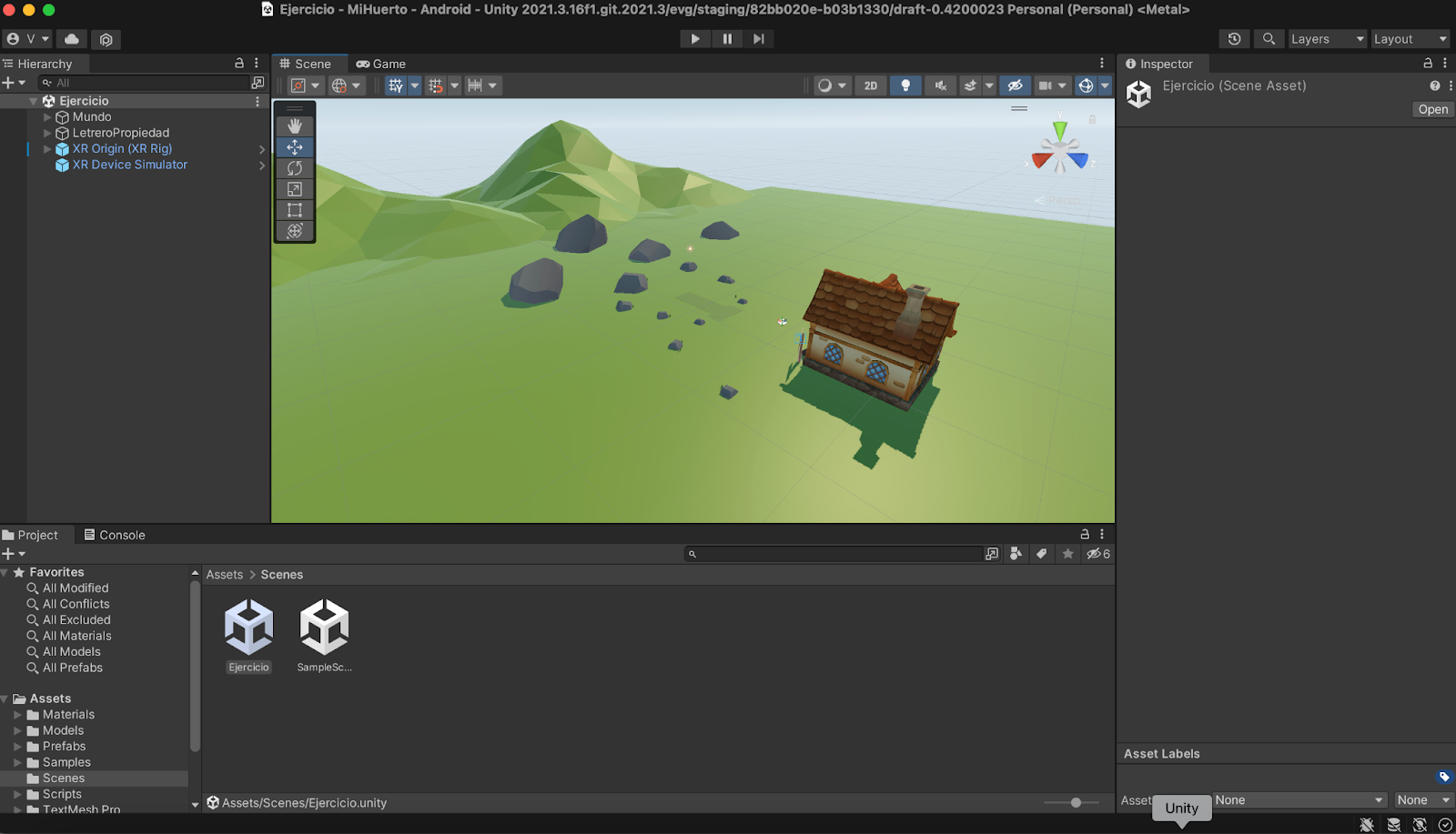Expand LetreroPropiedad in Hierarchy

click(47, 133)
